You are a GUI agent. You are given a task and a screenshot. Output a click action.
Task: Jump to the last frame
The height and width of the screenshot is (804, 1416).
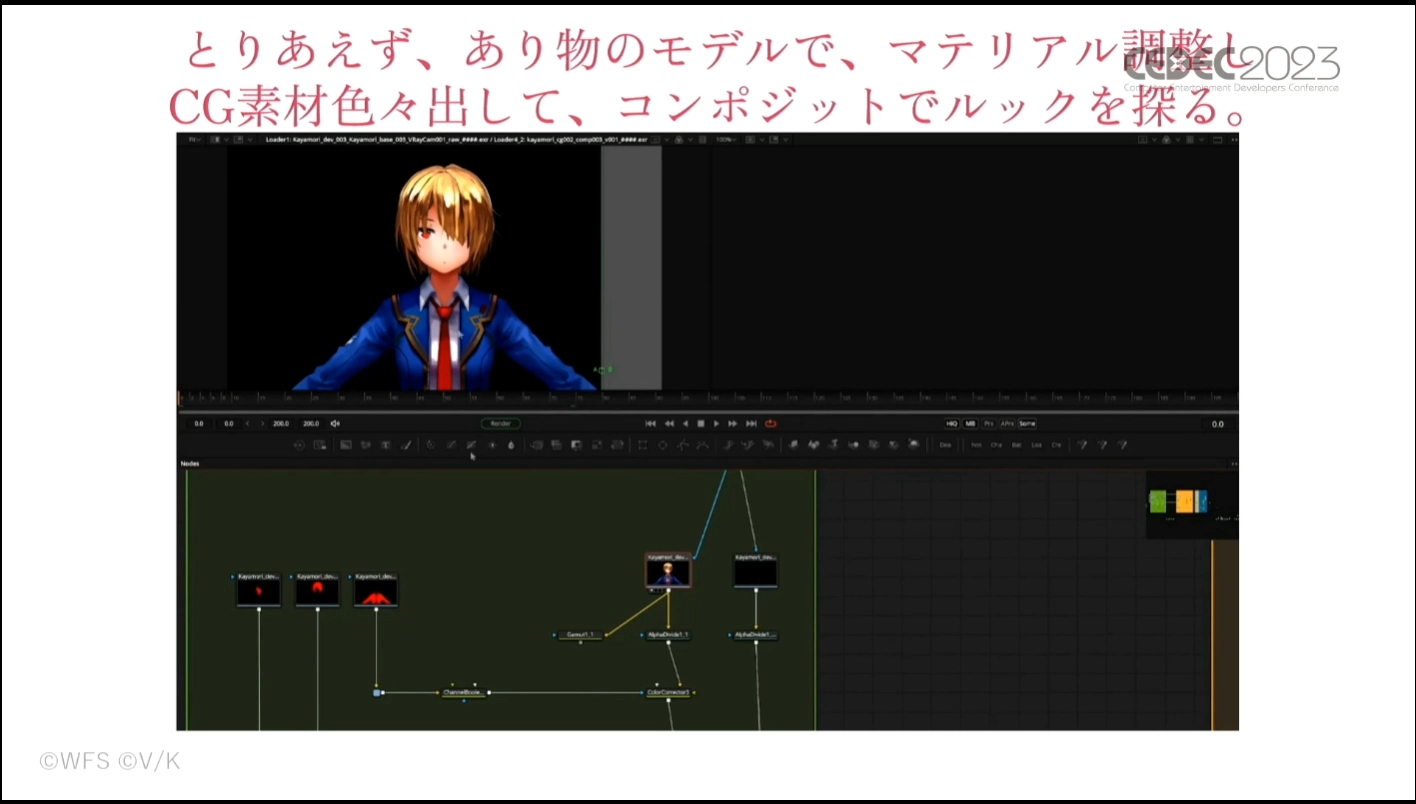(x=751, y=424)
